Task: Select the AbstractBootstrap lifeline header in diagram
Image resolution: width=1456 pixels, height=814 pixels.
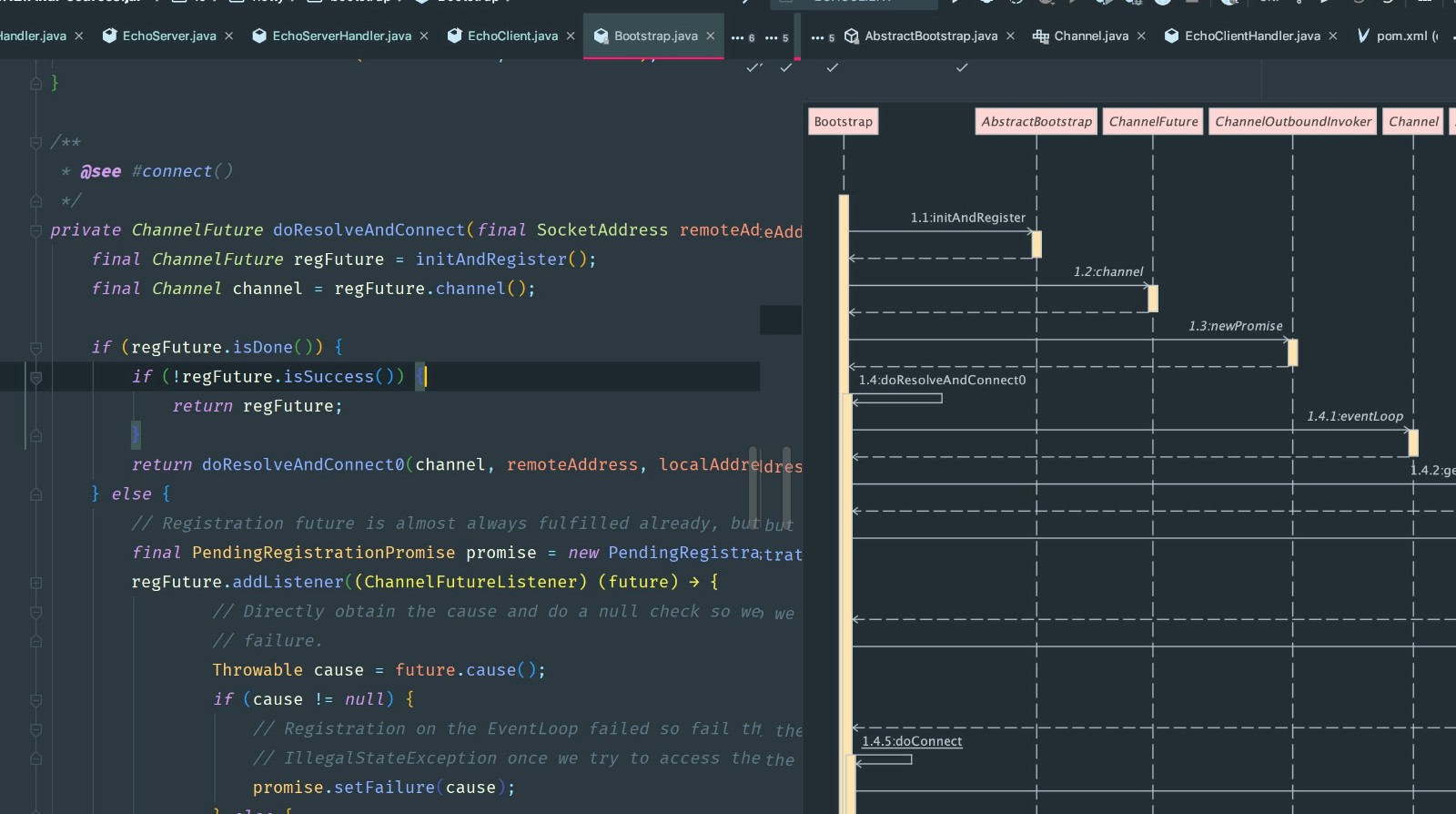Action: 1036,122
